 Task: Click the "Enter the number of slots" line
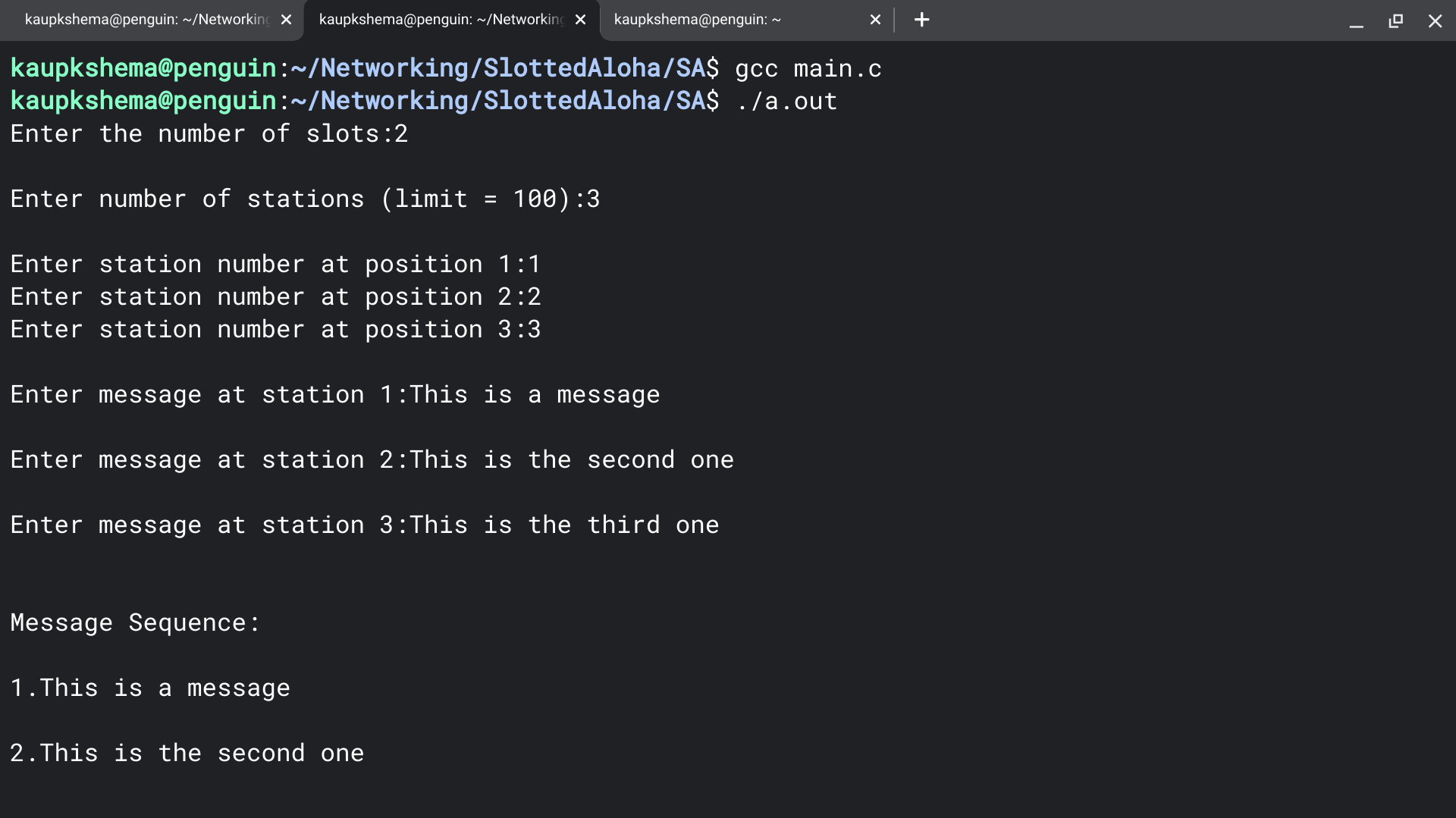[x=209, y=134]
